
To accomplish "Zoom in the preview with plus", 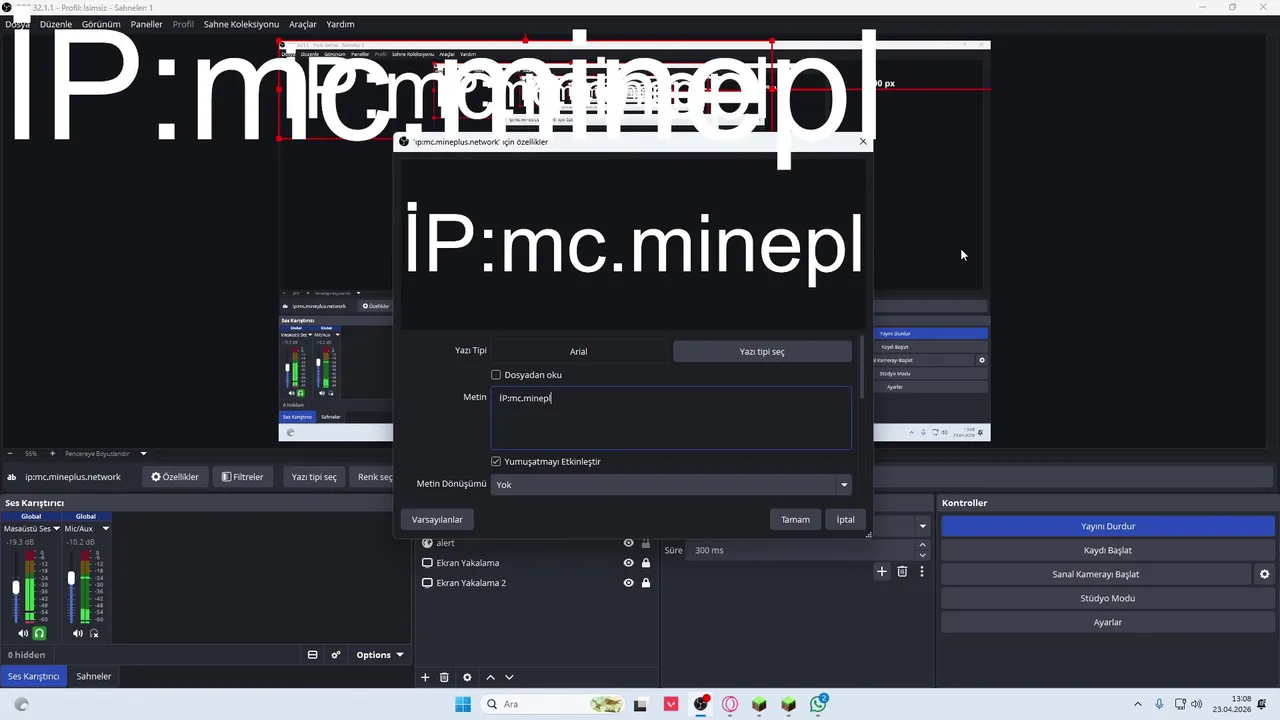I will click(x=53, y=453).
